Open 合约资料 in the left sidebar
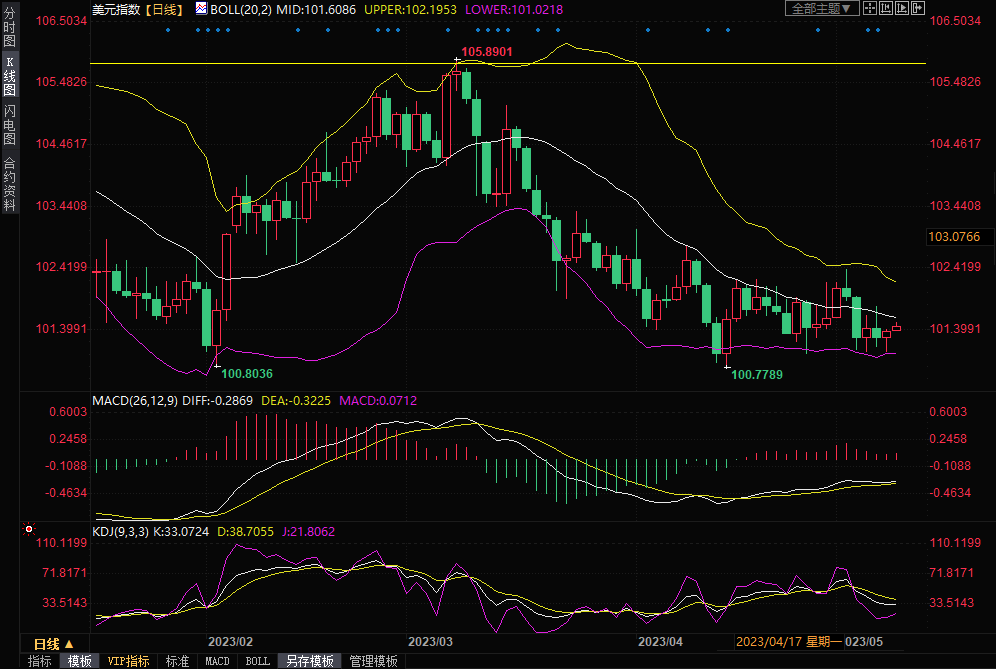 (9, 183)
